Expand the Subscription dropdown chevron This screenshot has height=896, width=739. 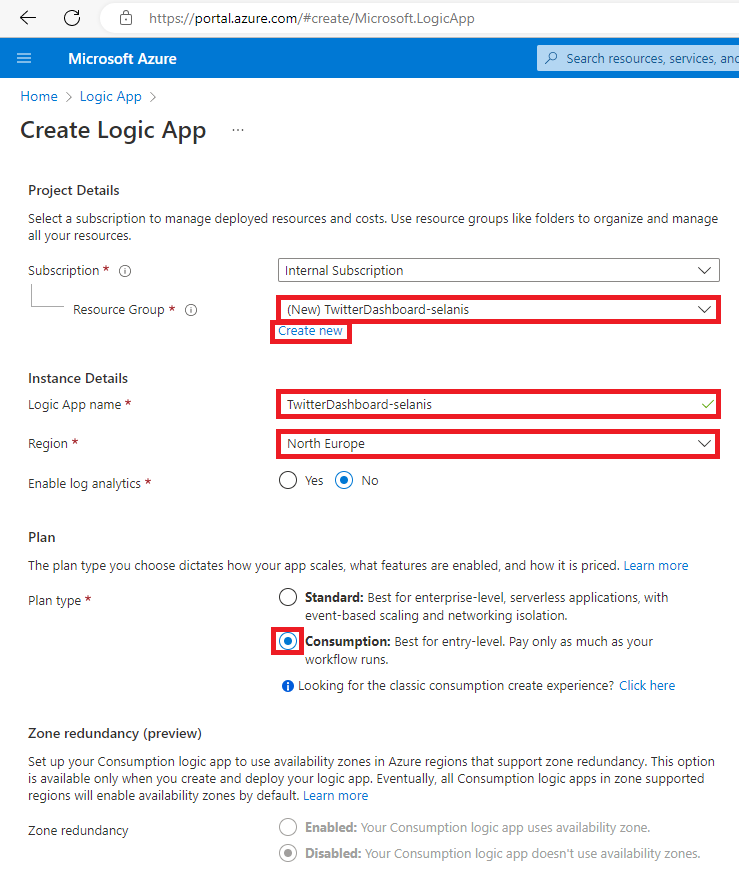pyautogui.click(x=704, y=270)
